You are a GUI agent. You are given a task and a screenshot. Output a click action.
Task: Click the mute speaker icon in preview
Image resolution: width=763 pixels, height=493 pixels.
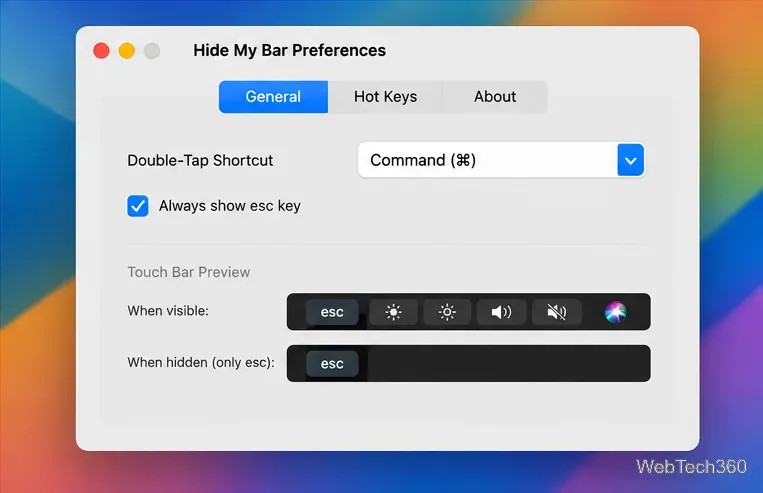557,312
